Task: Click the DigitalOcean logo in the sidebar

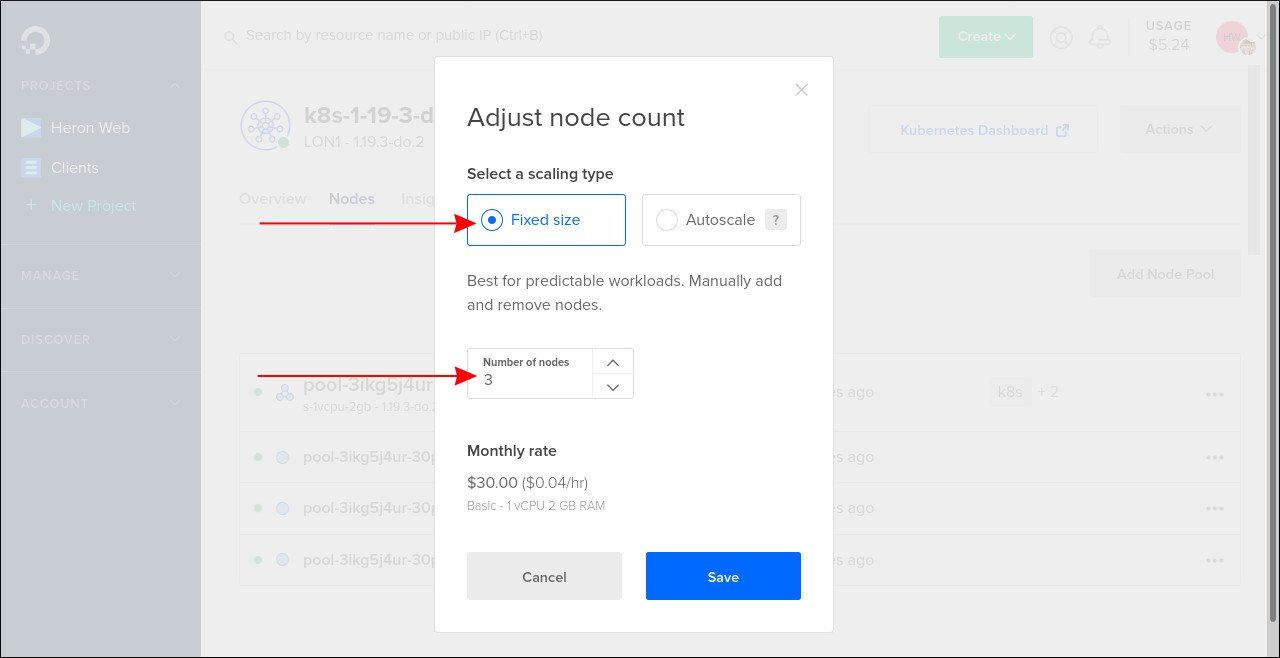Action: 35,38
